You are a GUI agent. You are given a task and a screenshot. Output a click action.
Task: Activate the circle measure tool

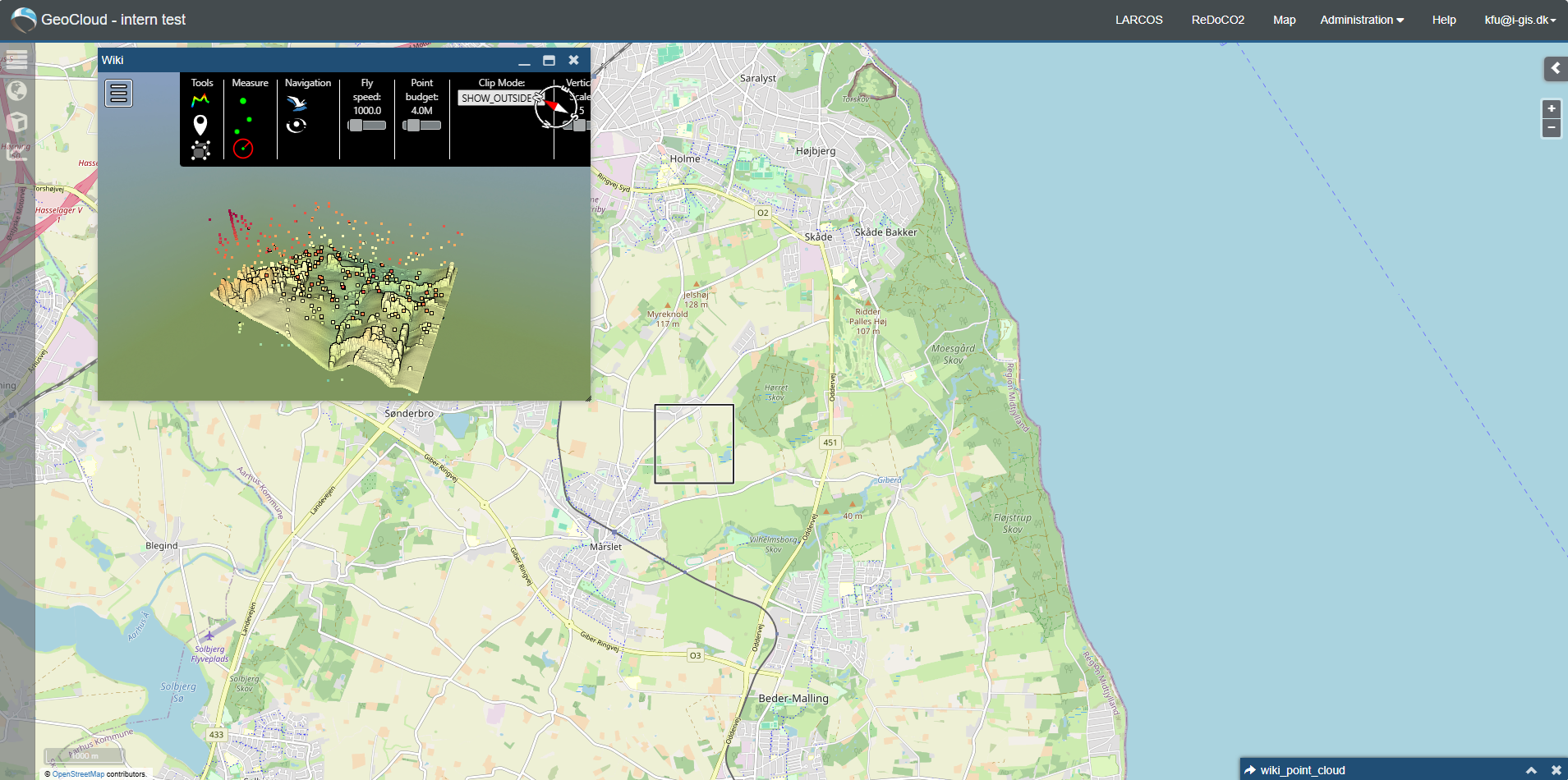click(x=243, y=149)
